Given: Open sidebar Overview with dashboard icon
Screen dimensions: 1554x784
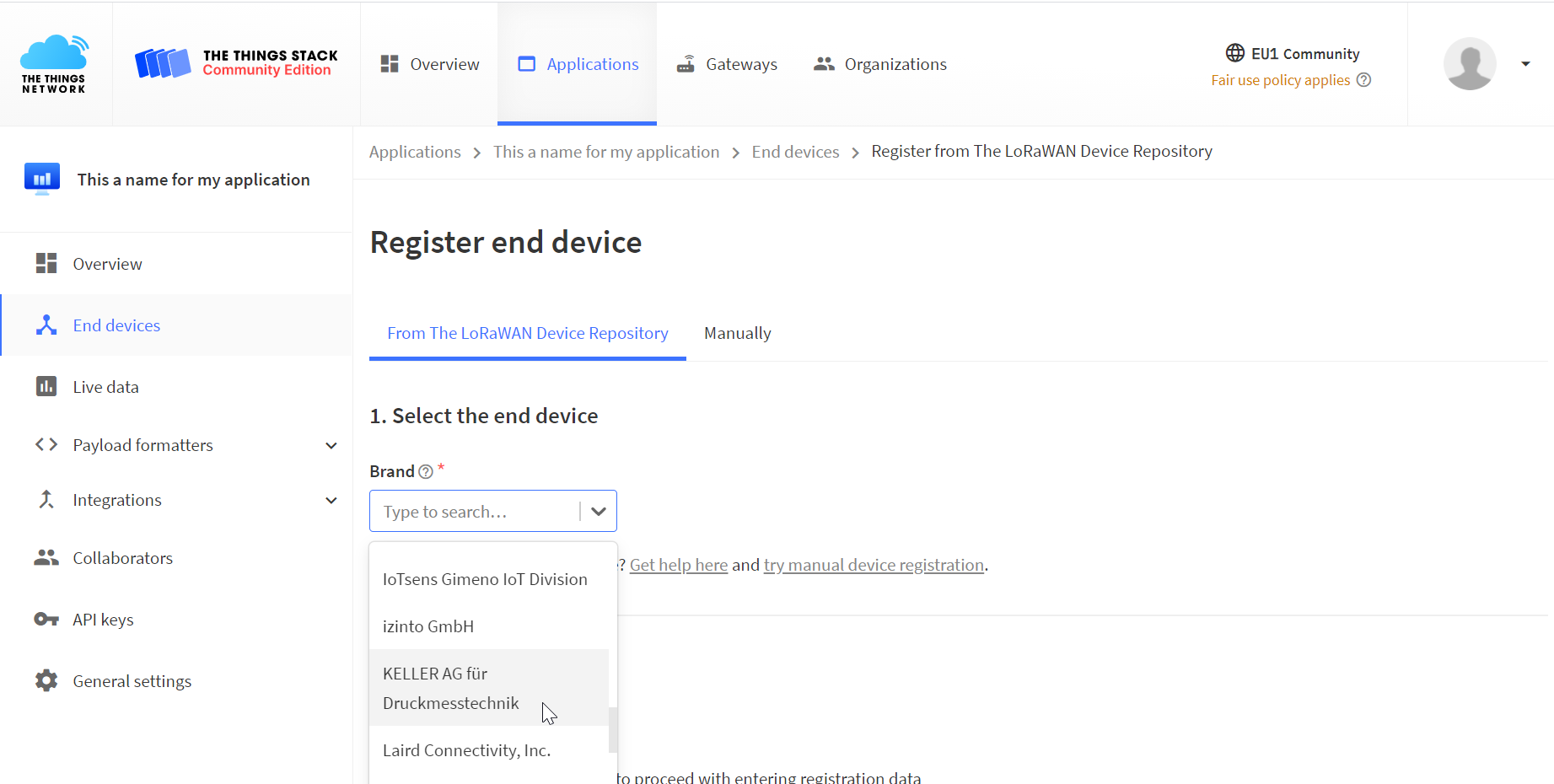Looking at the screenshot, I should (x=46, y=264).
